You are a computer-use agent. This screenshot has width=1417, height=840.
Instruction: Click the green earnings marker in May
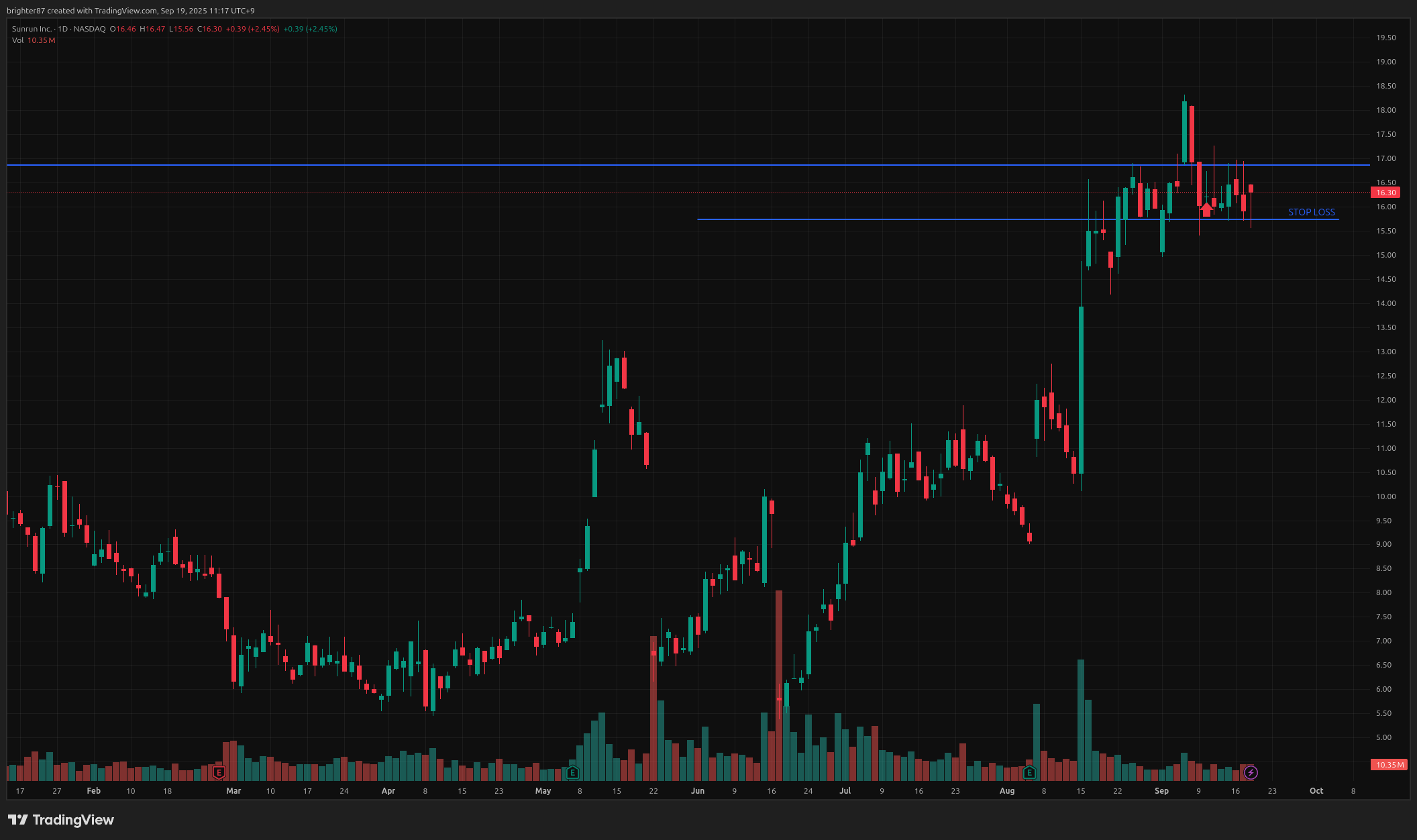coord(572,773)
